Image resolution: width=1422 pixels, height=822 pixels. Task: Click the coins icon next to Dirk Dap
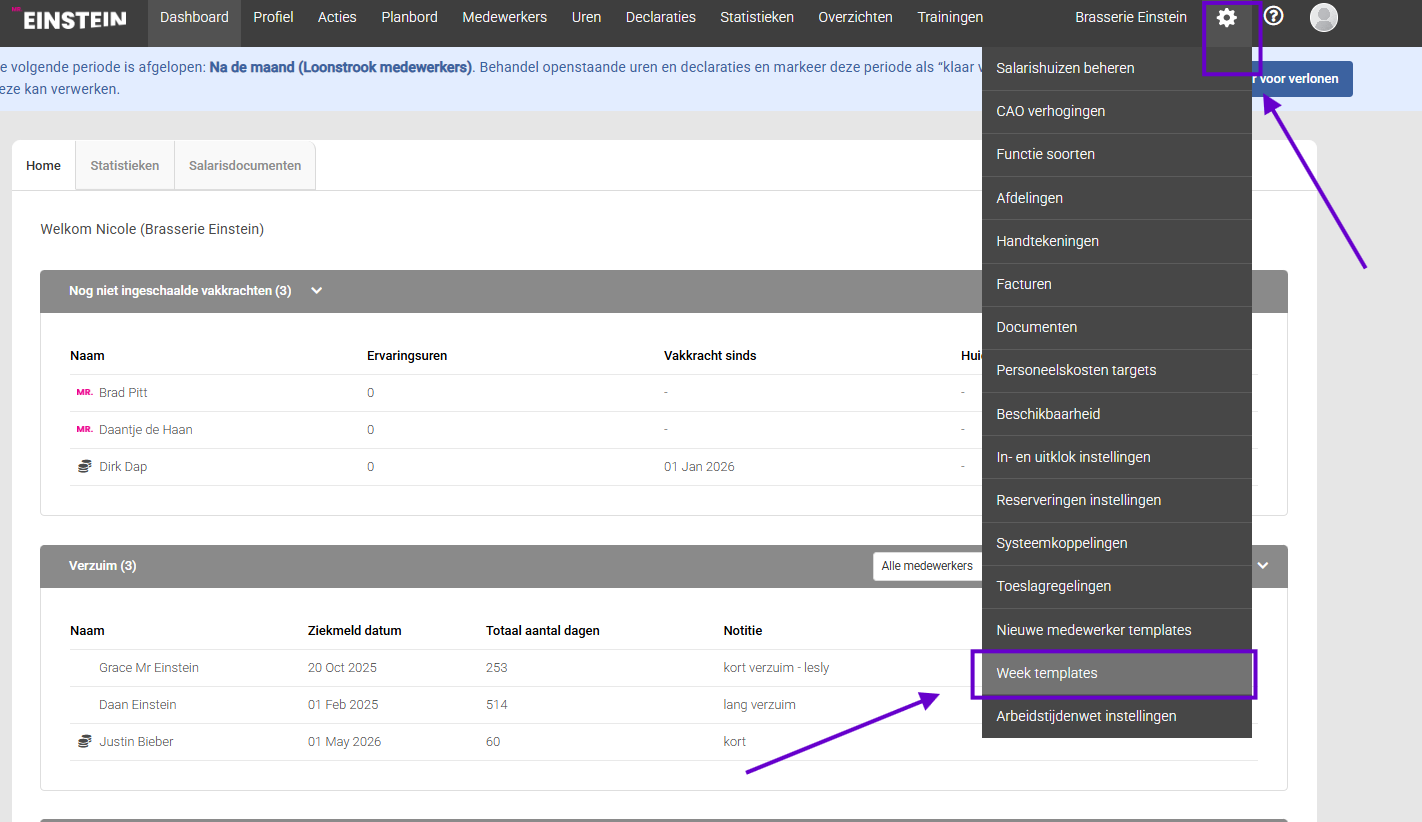(x=85, y=467)
